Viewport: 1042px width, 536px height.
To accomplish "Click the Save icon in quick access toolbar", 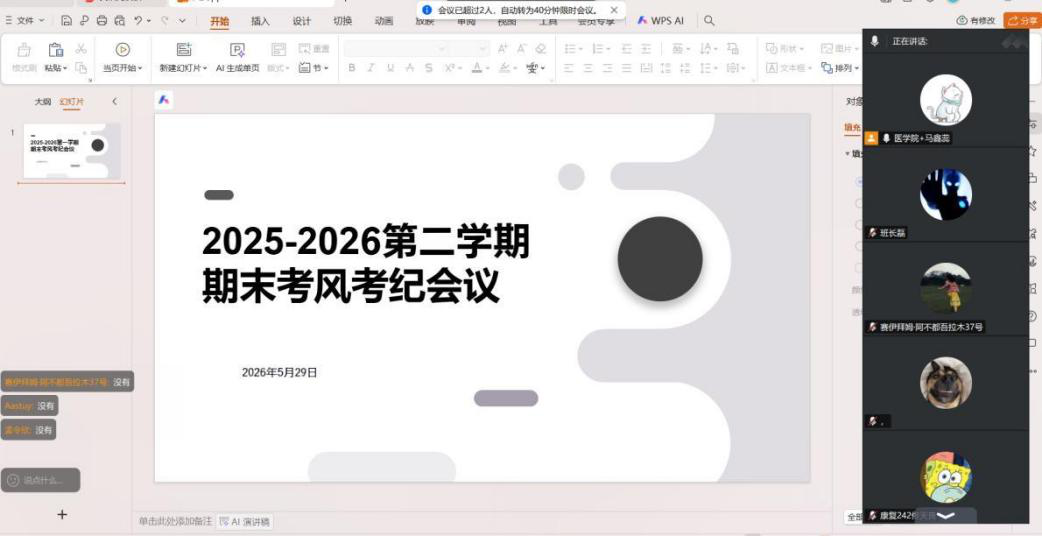I will [x=66, y=21].
